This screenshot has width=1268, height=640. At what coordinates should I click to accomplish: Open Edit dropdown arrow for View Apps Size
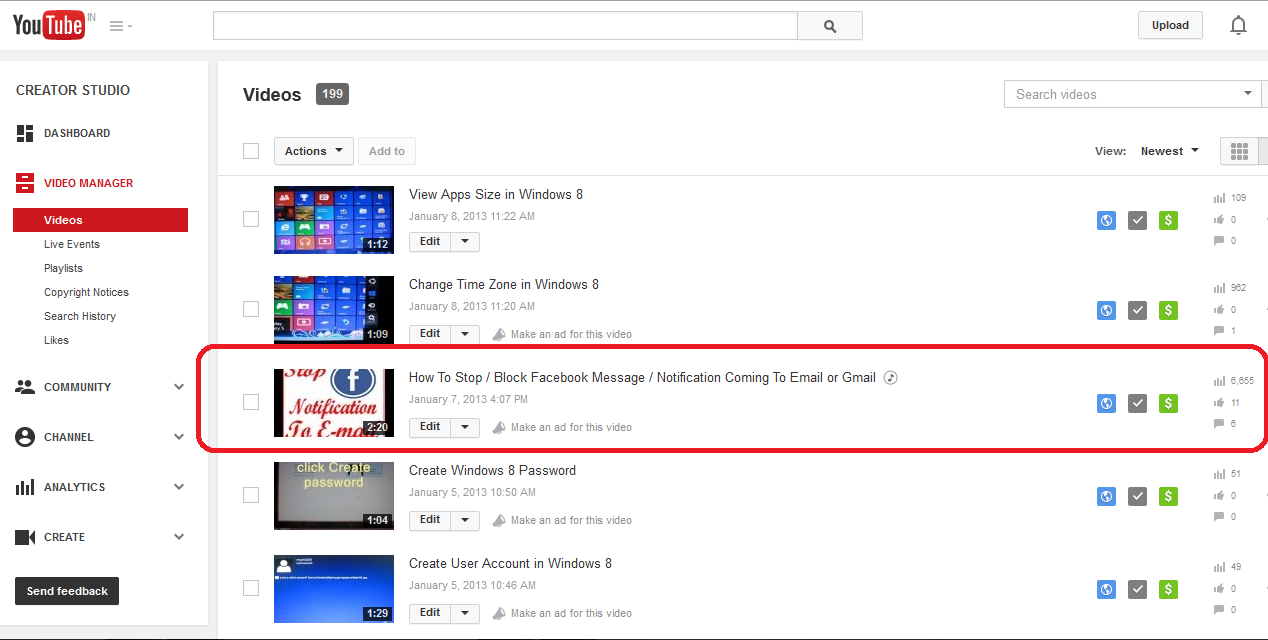[x=465, y=242]
